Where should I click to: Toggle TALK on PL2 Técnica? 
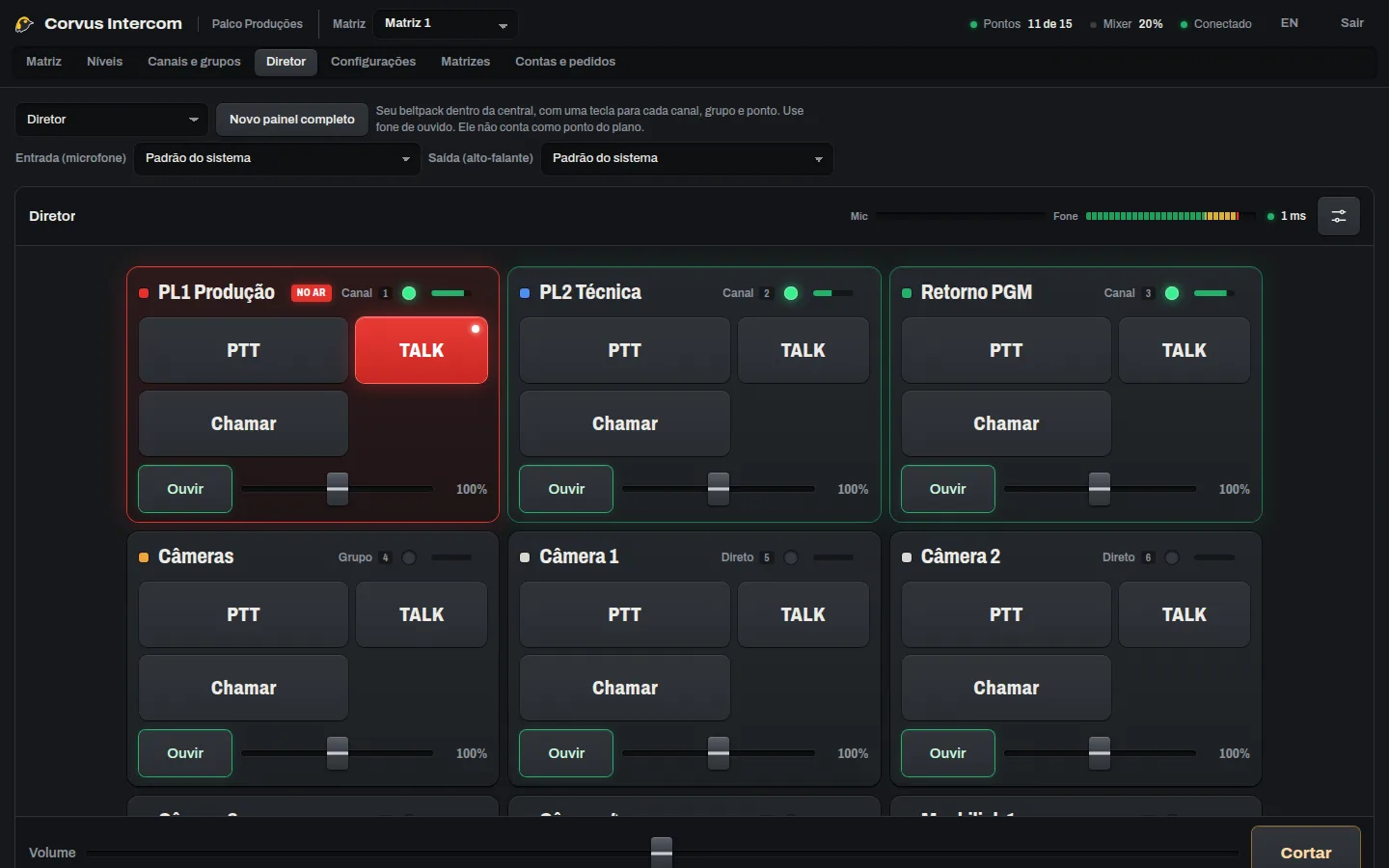(x=803, y=350)
